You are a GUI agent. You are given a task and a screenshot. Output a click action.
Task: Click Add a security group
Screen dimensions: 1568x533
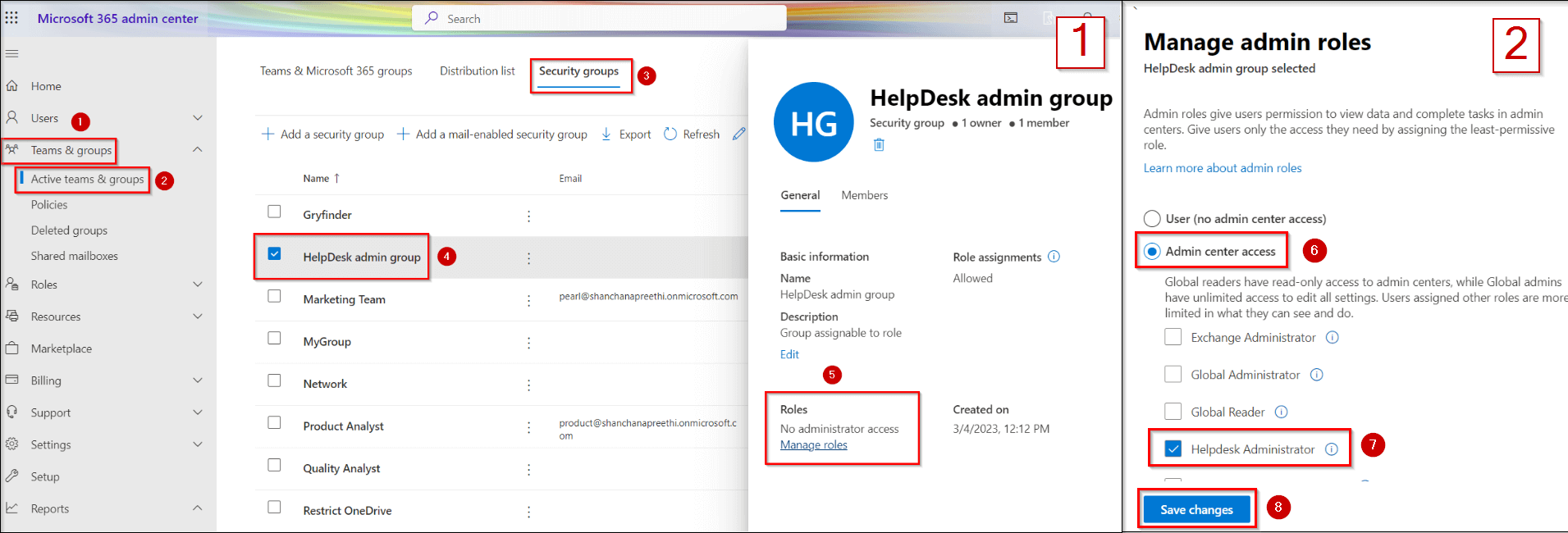322,134
